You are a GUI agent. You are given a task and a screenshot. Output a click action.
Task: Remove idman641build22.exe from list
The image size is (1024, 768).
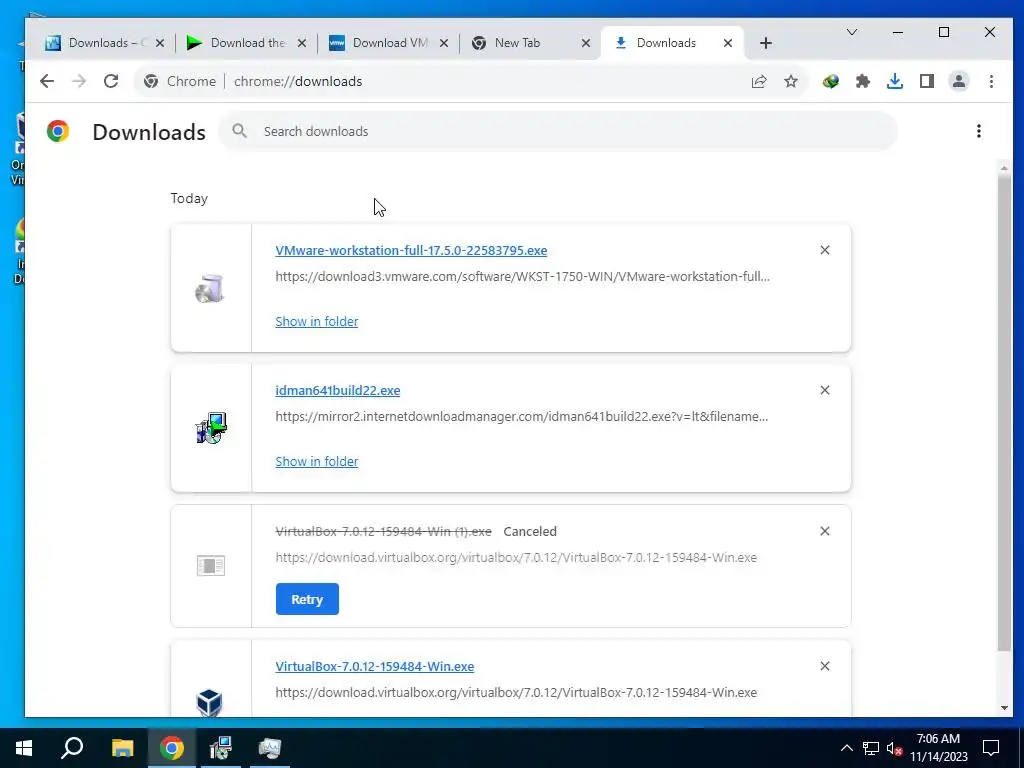[x=825, y=390]
